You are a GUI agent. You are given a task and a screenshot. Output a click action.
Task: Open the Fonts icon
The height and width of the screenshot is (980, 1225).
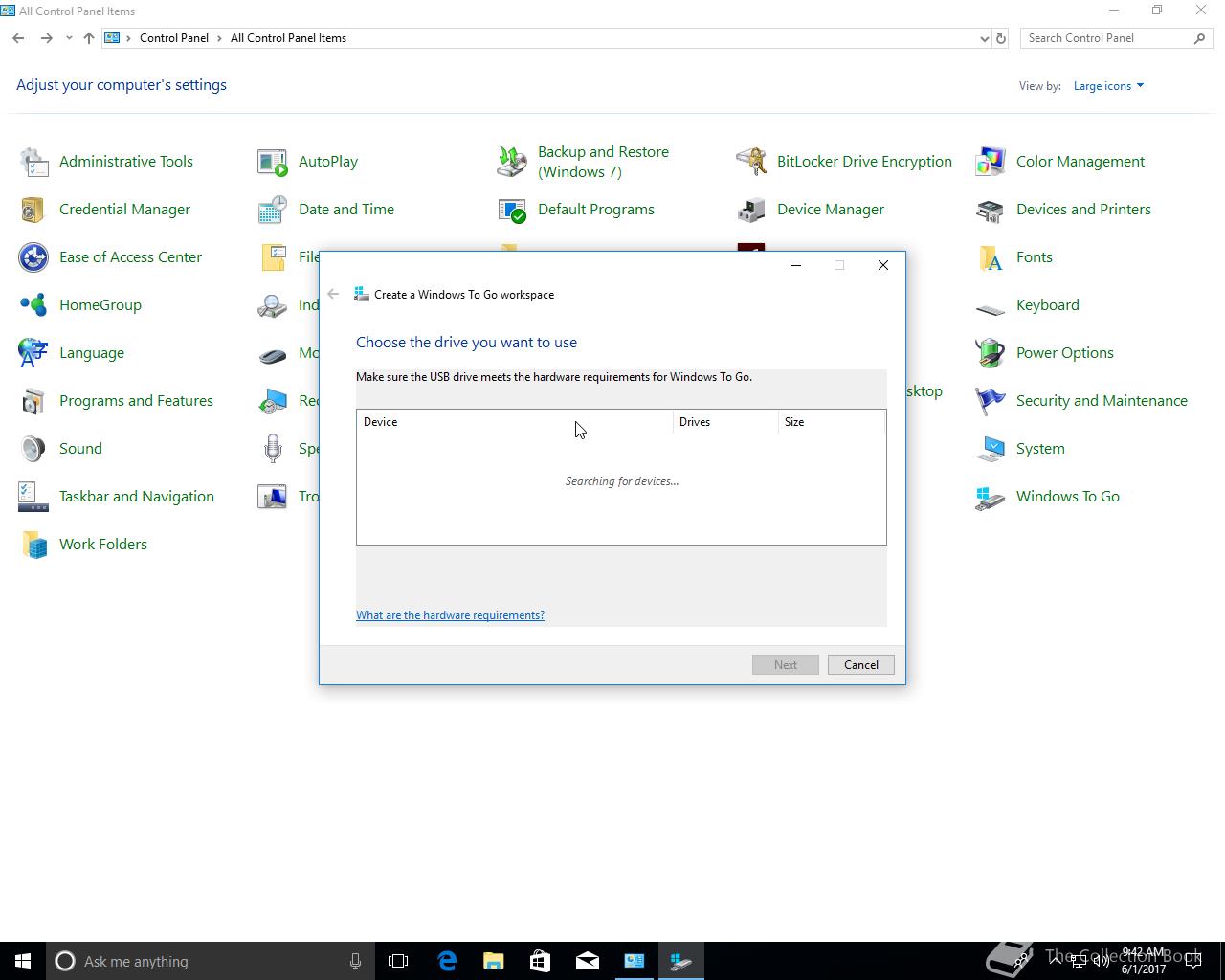coord(991,257)
